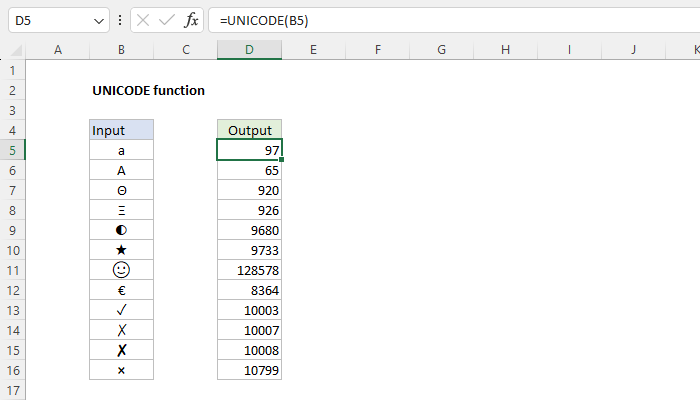Select input cell containing uppercase A
The image size is (700, 400).
(121, 171)
